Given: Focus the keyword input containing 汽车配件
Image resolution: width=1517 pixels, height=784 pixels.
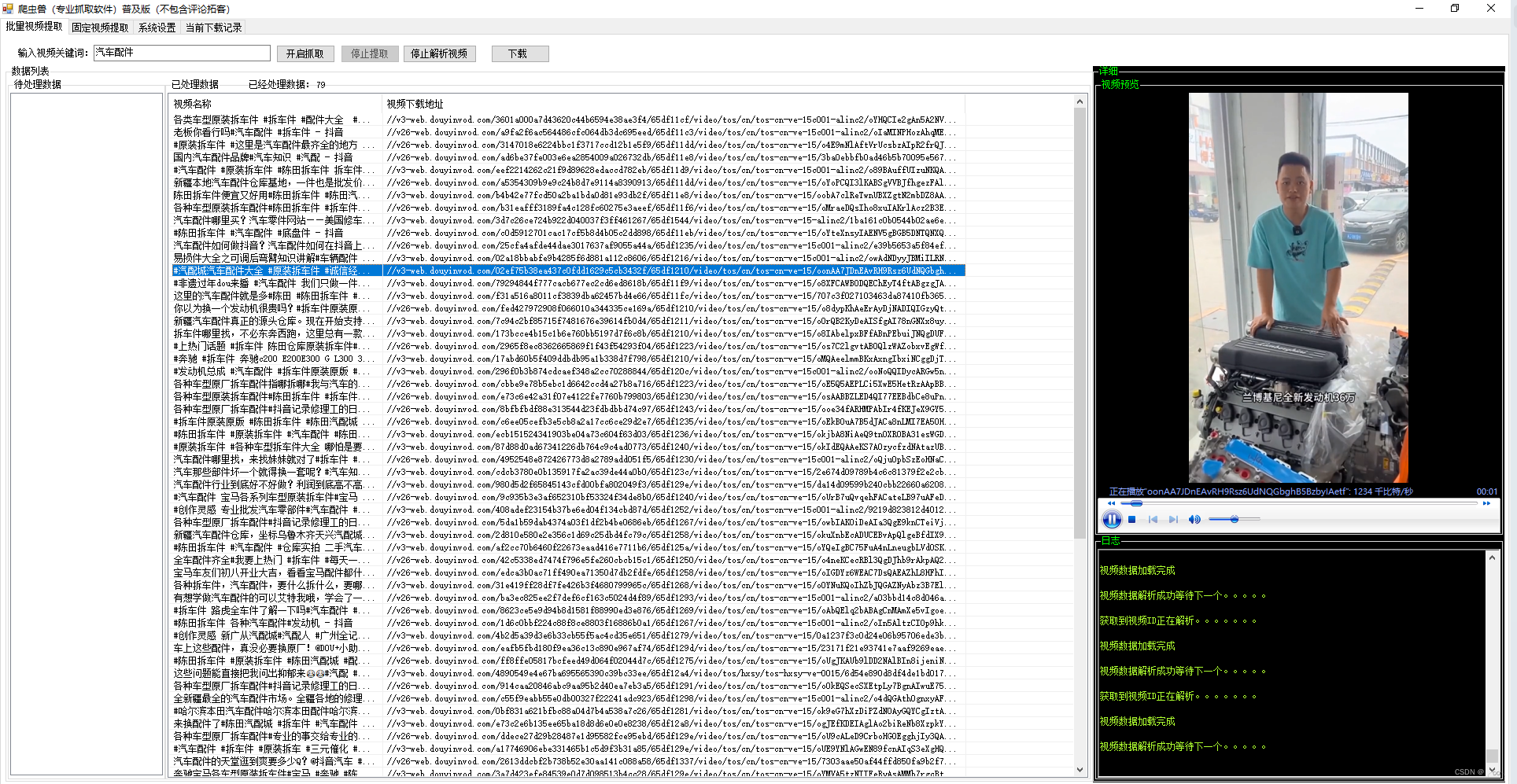Looking at the screenshot, I should (182, 53).
